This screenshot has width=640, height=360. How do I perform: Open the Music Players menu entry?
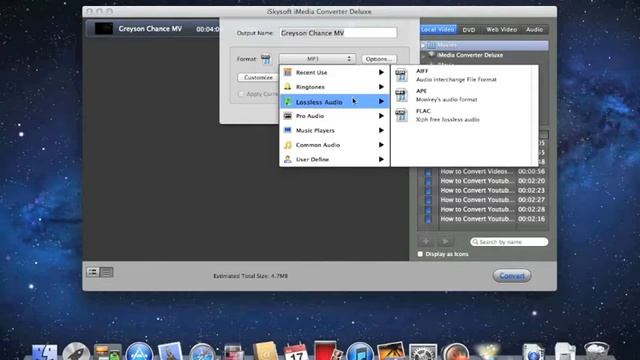tap(334, 130)
